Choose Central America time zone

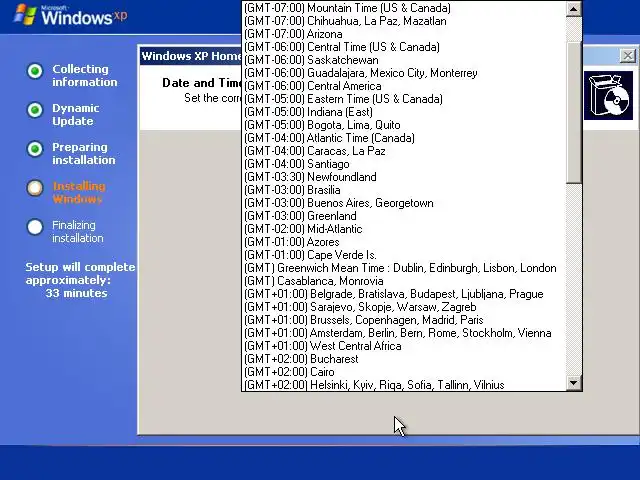tap(404, 86)
